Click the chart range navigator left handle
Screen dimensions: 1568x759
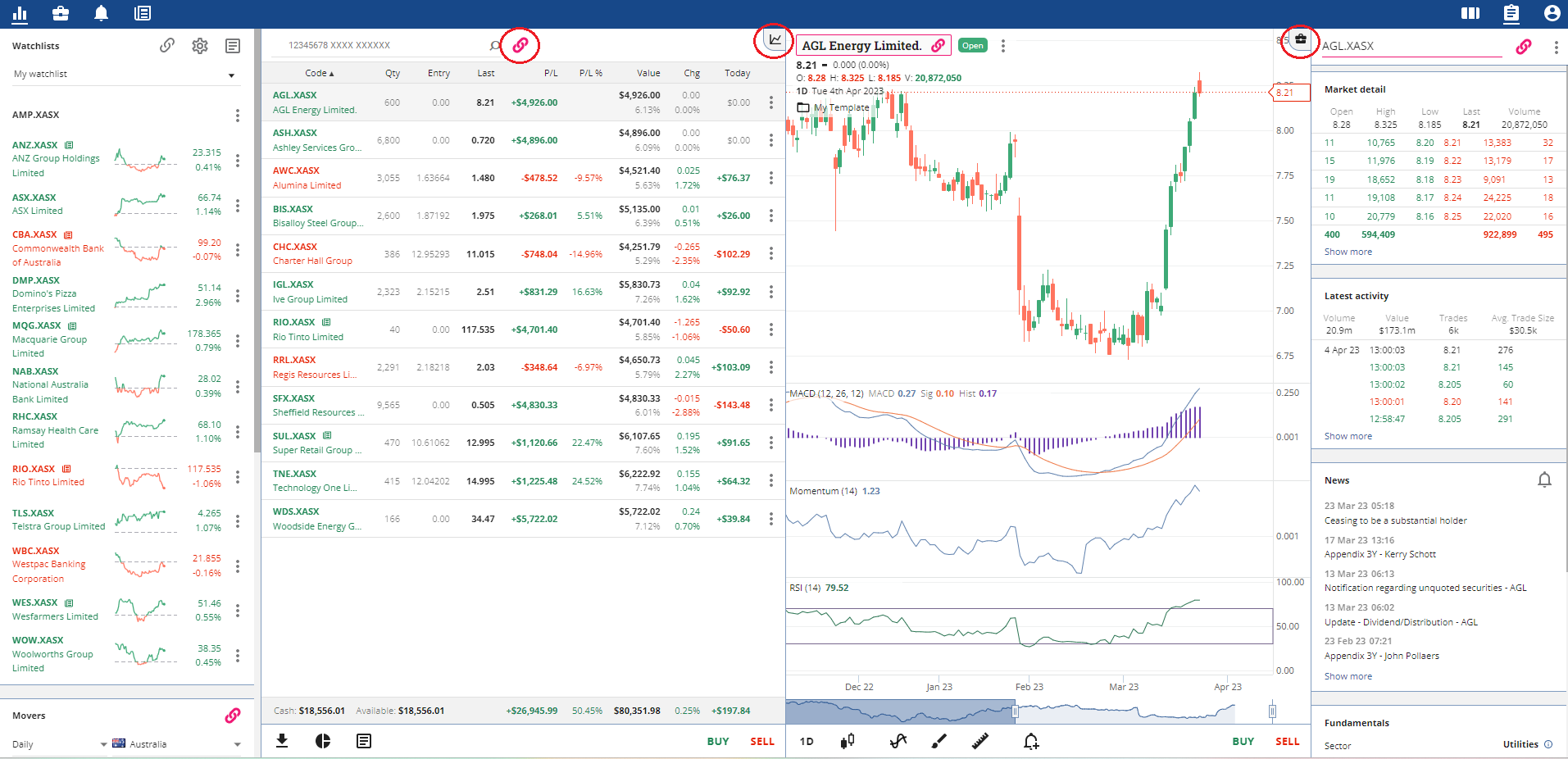[1015, 711]
